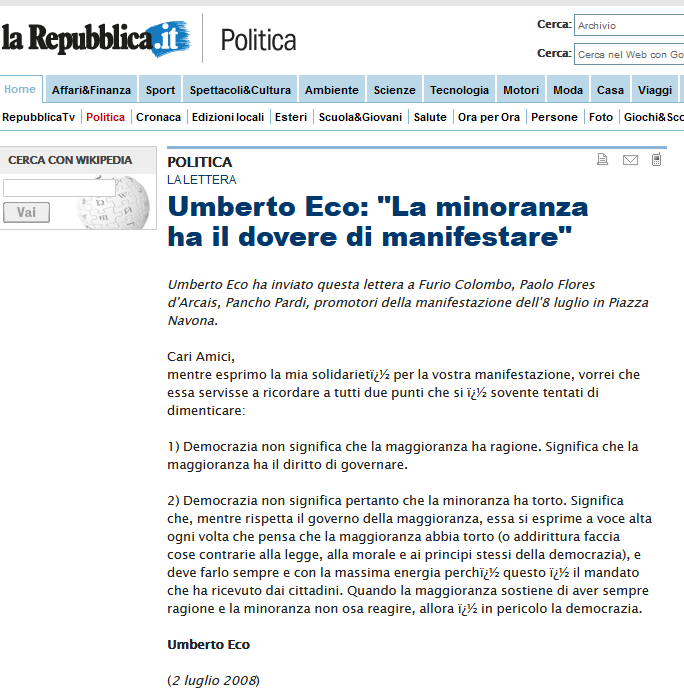
Task: Select the Moda tab
Action: tap(568, 90)
